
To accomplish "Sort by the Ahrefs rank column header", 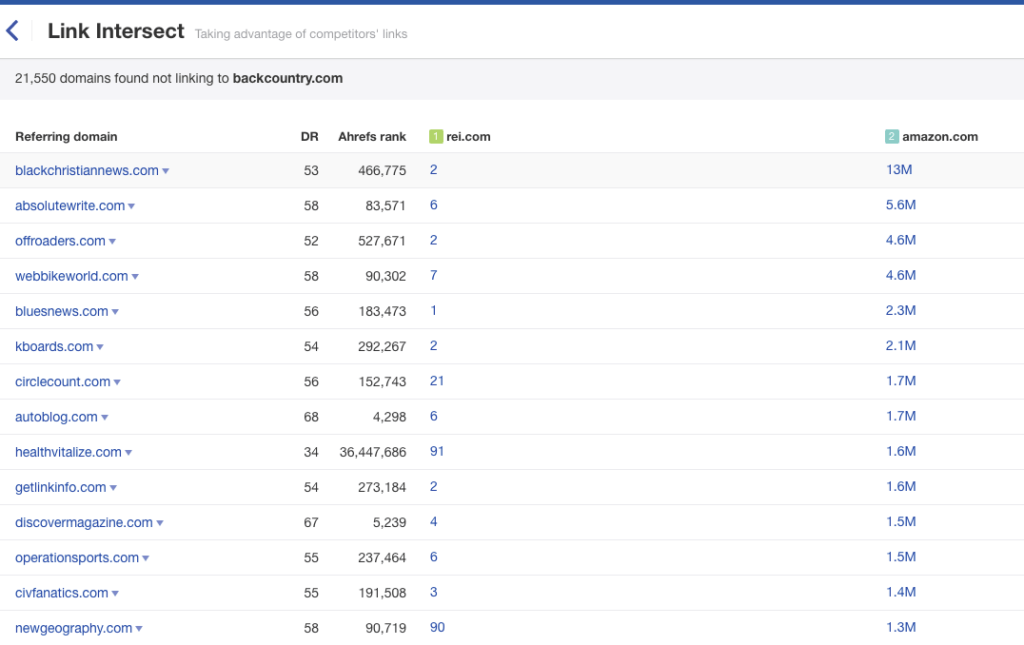I will coord(372,136).
